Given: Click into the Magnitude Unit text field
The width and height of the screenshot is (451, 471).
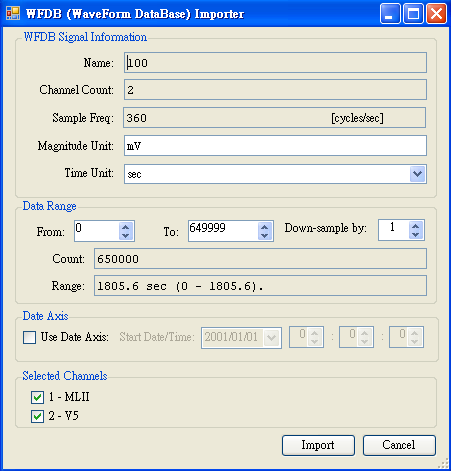Looking at the screenshot, I should [x=275, y=146].
